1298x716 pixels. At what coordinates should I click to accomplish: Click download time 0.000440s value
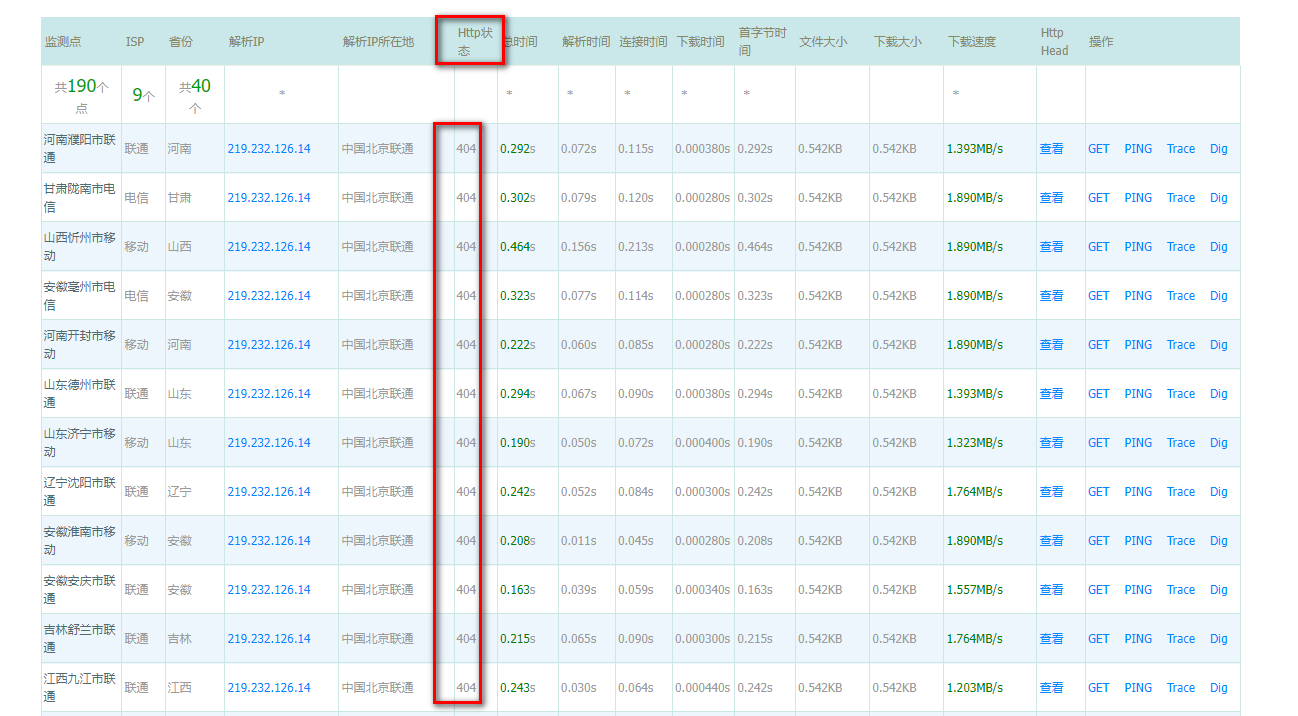[702, 688]
